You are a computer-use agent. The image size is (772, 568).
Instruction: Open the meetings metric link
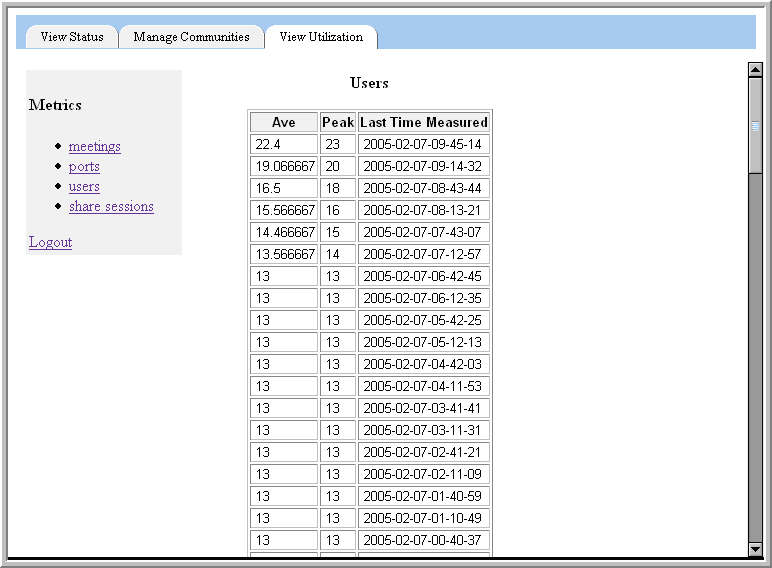(95, 146)
